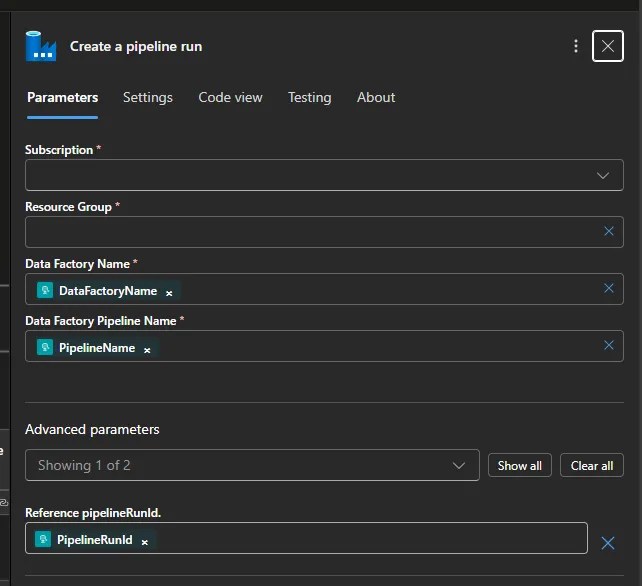Expand the Subscription dropdown
The image size is (642, 586).
[x=603, y=175]
